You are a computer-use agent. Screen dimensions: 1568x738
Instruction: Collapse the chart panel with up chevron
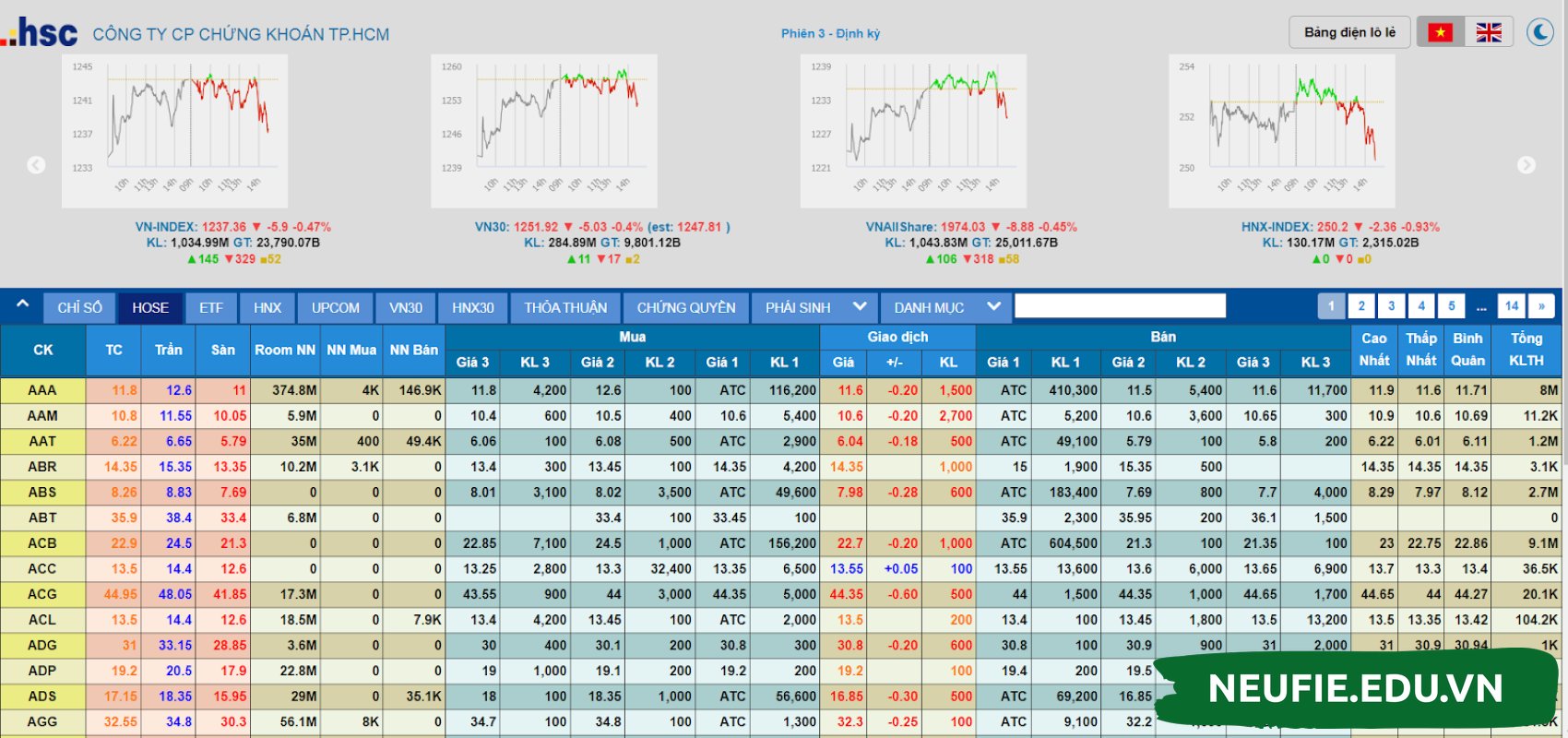[22, 304]
